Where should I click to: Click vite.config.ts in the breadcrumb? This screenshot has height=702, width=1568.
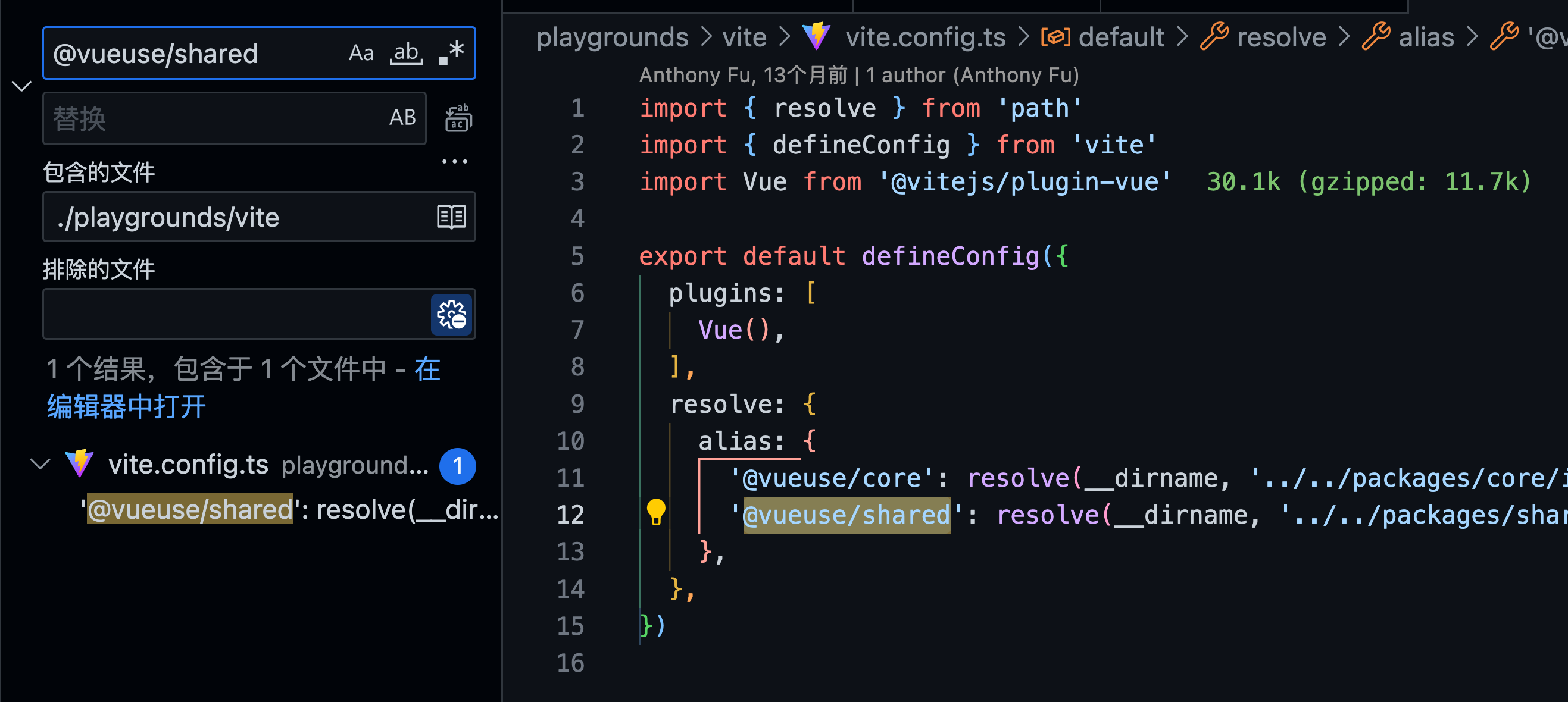tap(925, 37)
